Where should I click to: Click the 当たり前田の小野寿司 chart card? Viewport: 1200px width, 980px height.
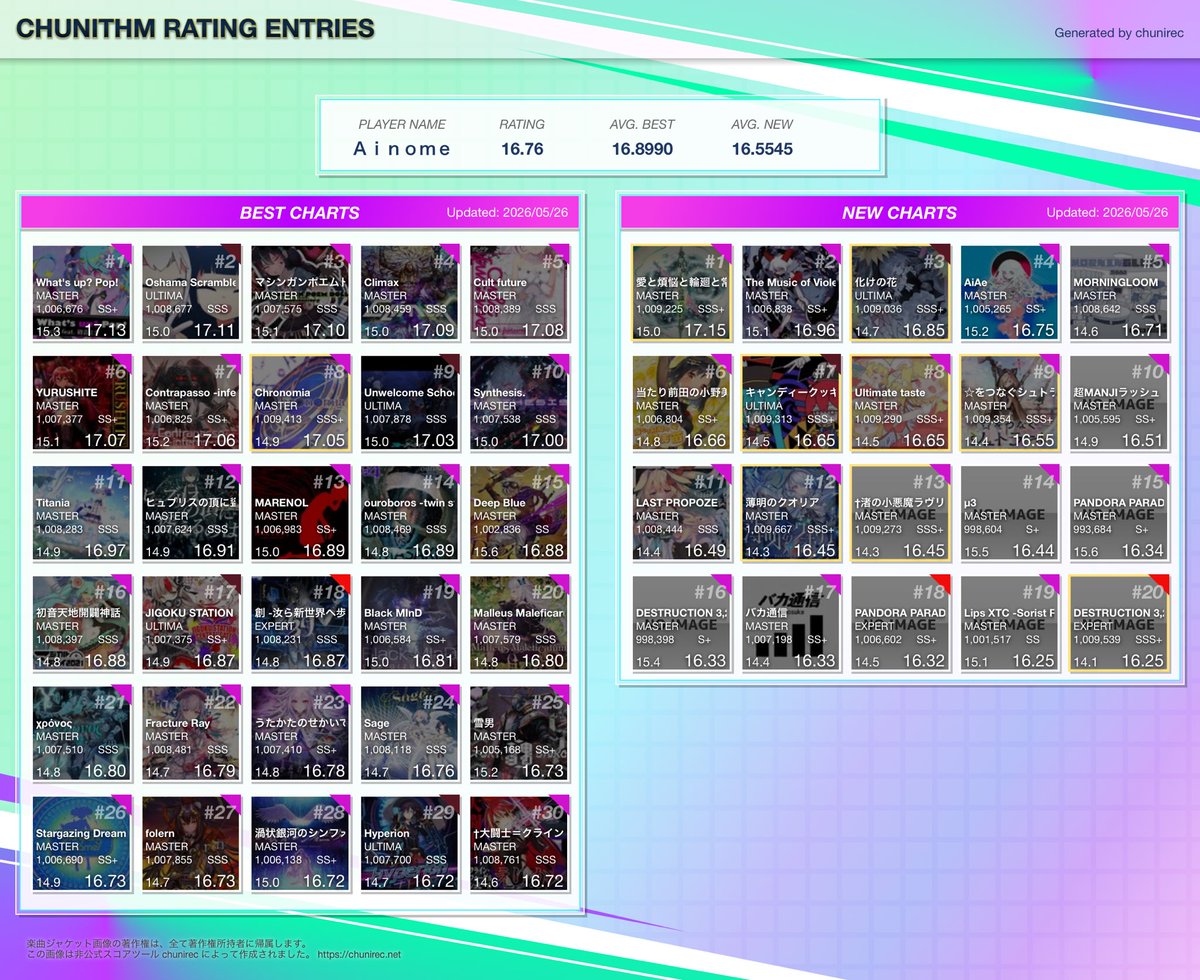[682, 403]
